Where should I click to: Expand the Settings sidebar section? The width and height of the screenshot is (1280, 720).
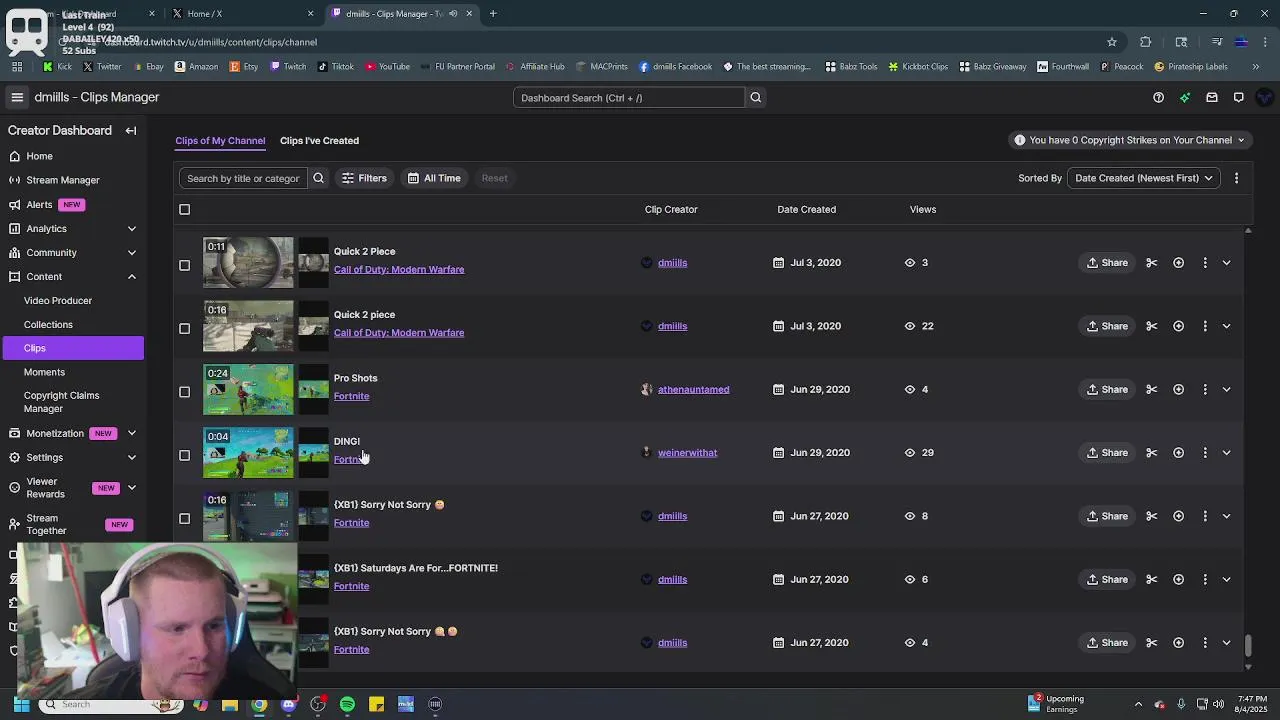(x=132, y=457)
